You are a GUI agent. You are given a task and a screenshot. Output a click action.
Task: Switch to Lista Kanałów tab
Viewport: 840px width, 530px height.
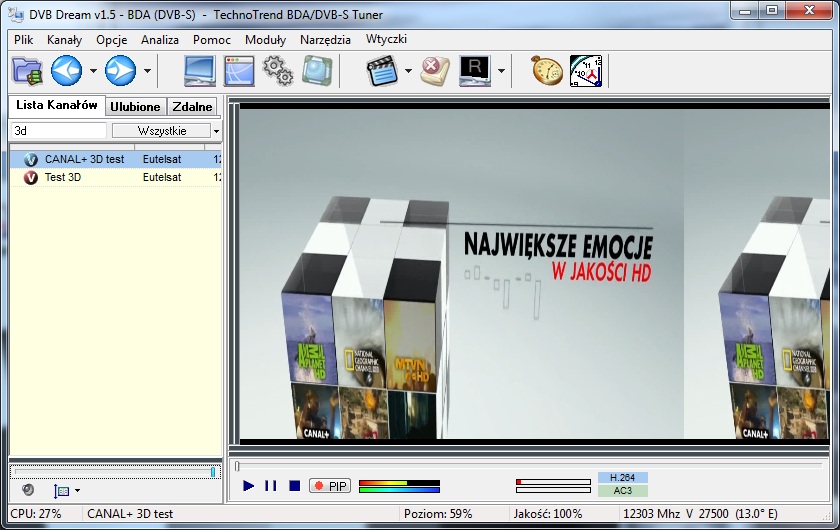(x=57, y=106)
